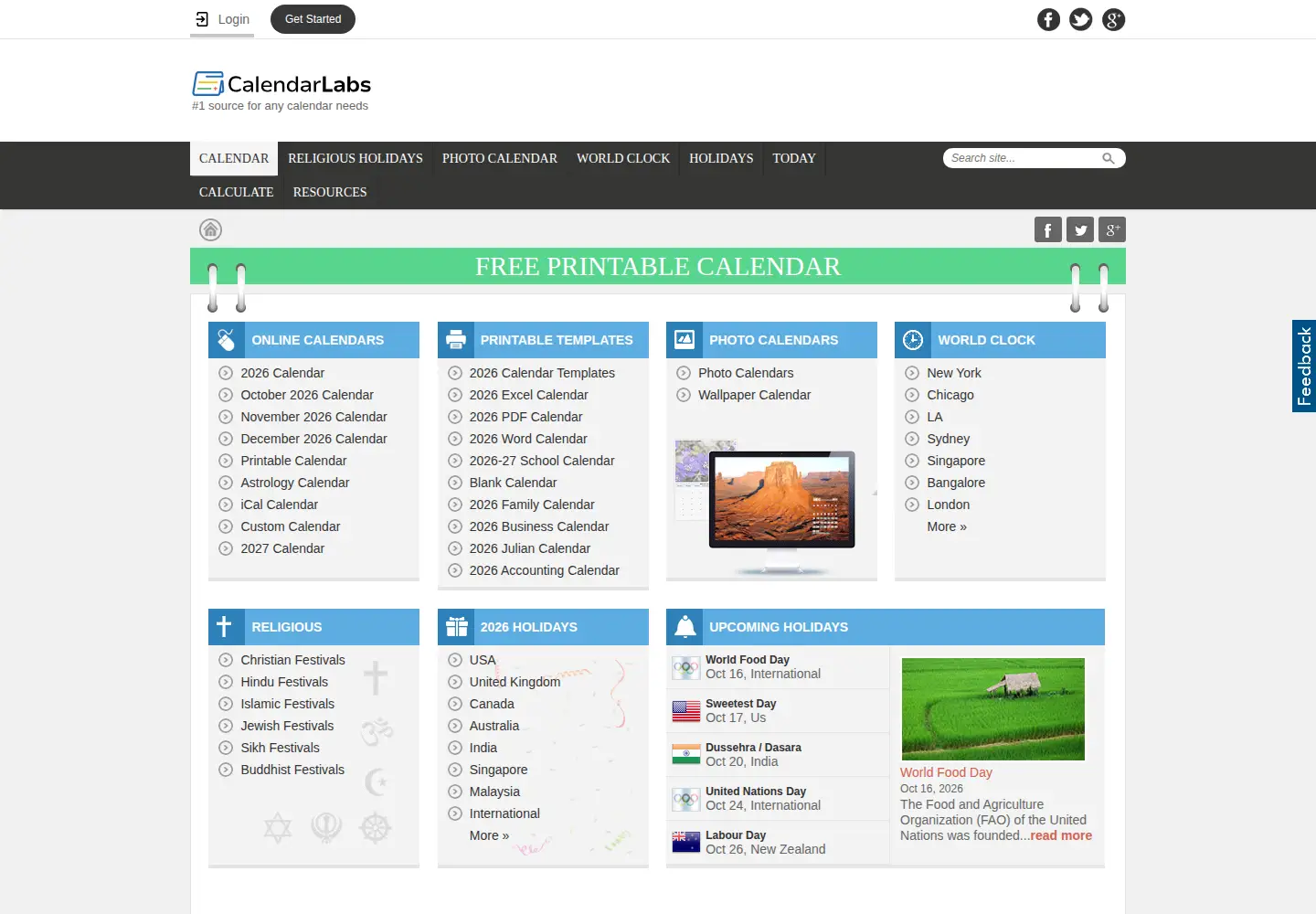1316x914 pixels.
Task: Open the Resources menu item
Action: click(x=330, y=192)
